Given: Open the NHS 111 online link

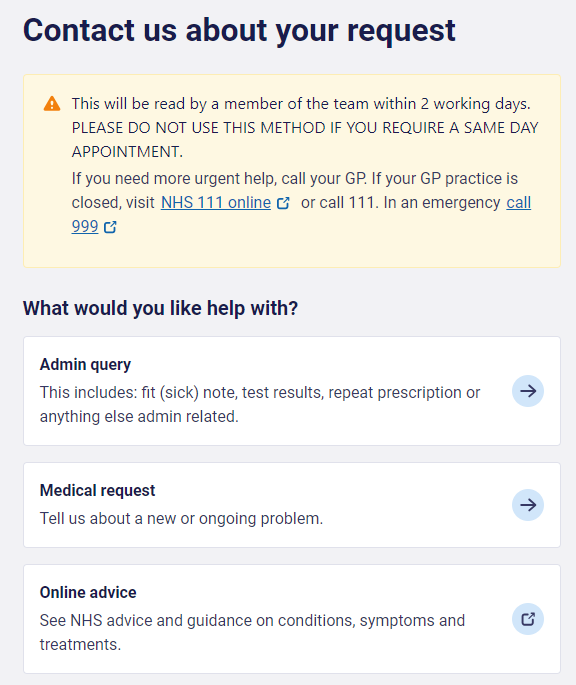Looking at the screenshot, I should pyautogui.click(x=216, y=203).
